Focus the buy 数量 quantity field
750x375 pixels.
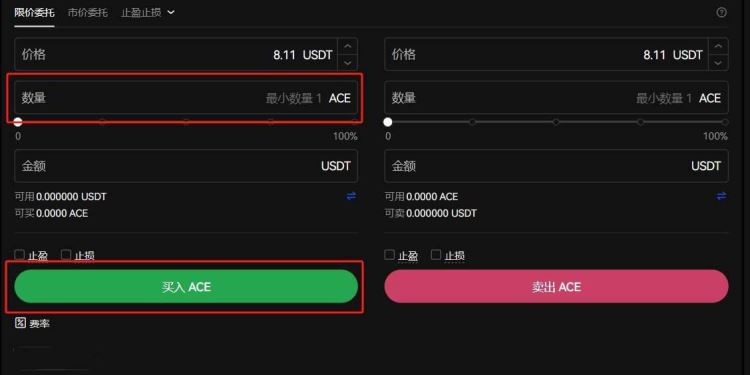[186, 98]
